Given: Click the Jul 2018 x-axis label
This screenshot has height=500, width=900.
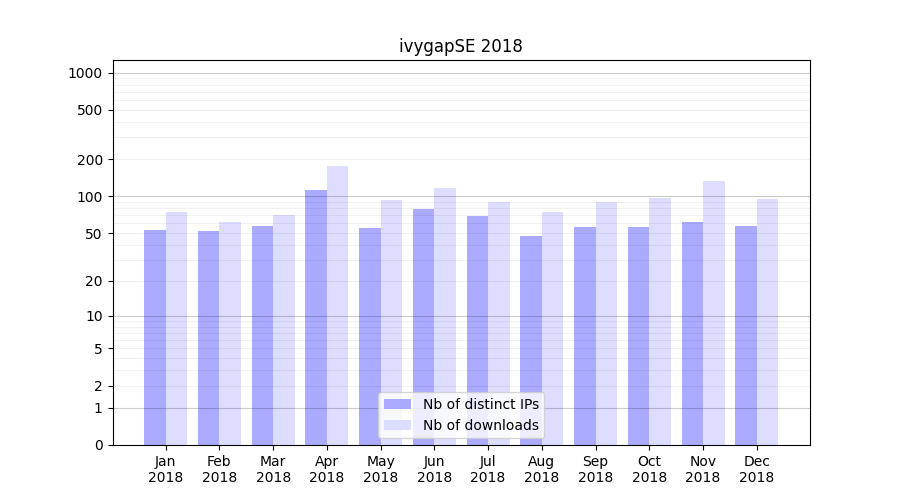Looking at the screenshot, I should tap(488, 469).
